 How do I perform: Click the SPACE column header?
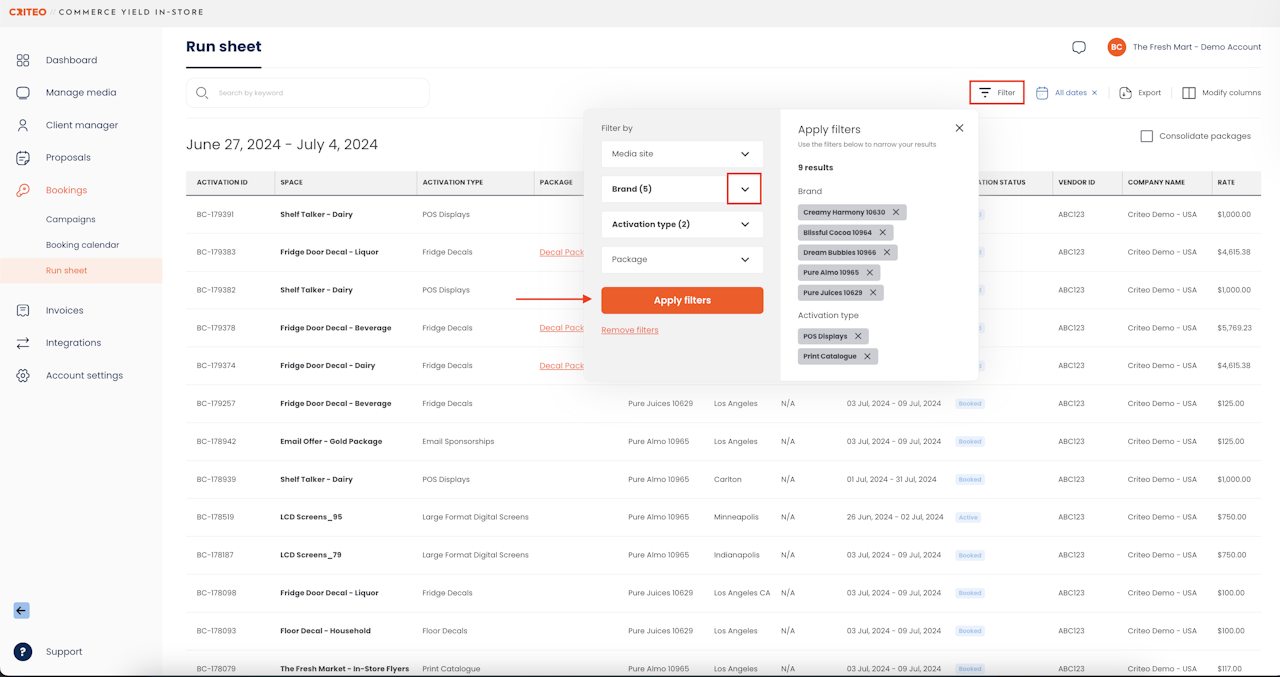pyautogui.click(x=291, y=183)
